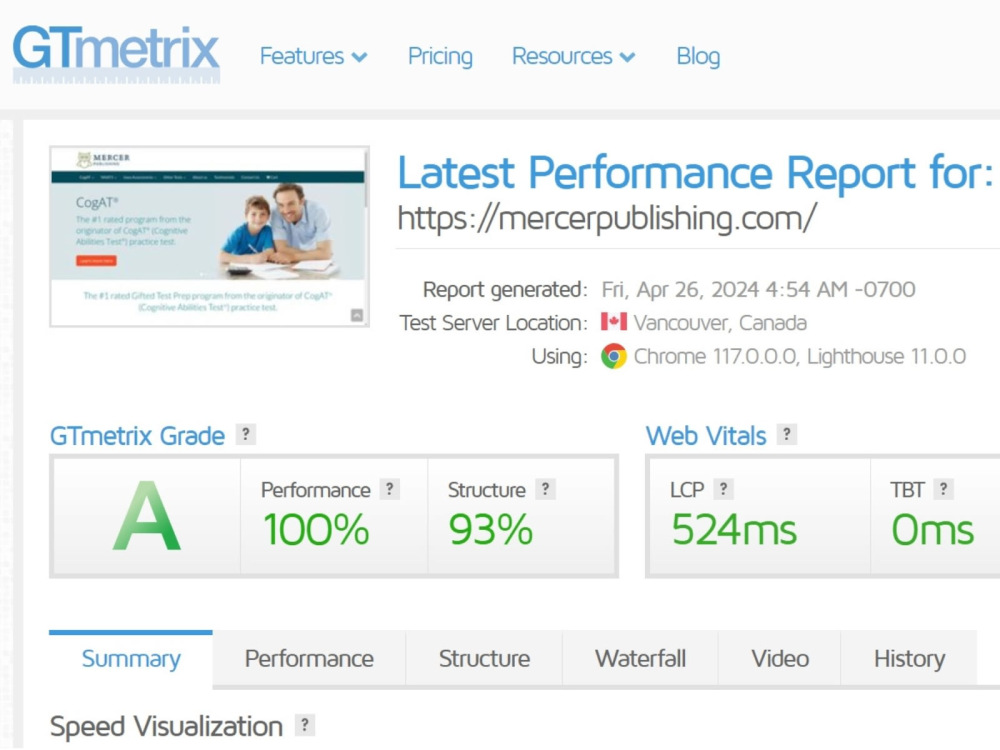
Task: Go to the Pricing page
Action: (440, 56)
